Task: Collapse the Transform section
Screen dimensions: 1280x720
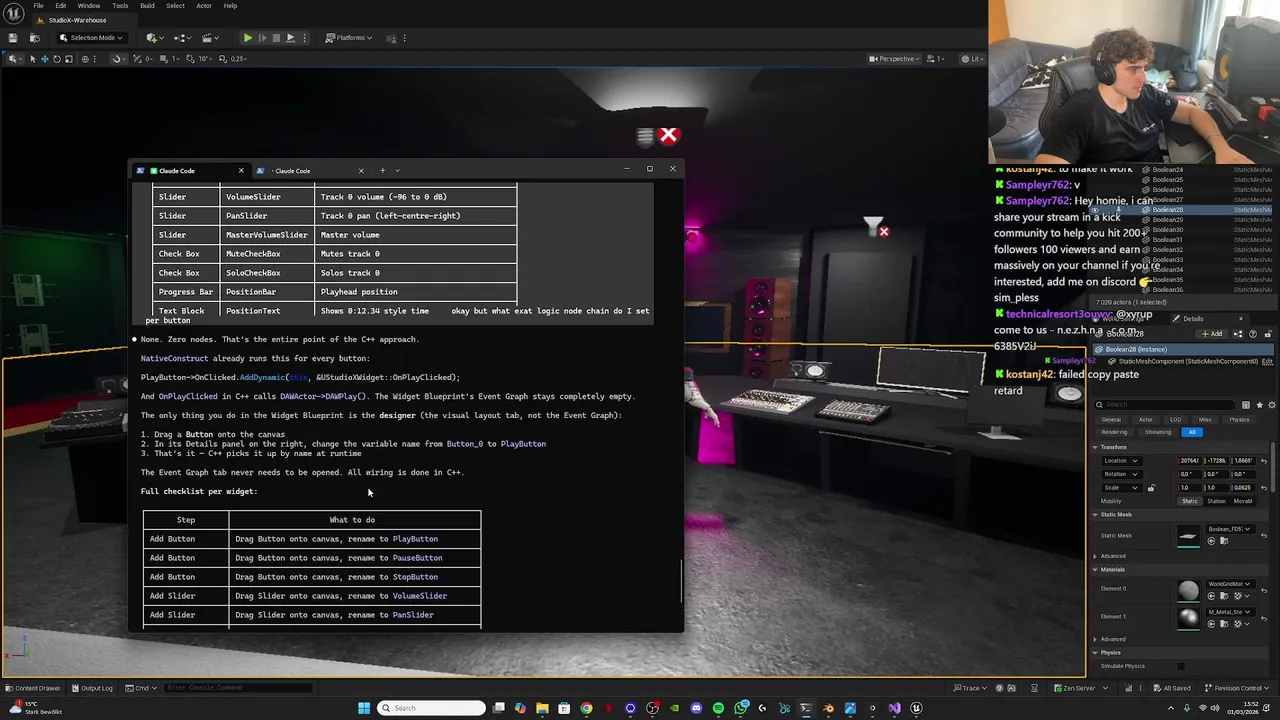Action: tap(1095, 447)
